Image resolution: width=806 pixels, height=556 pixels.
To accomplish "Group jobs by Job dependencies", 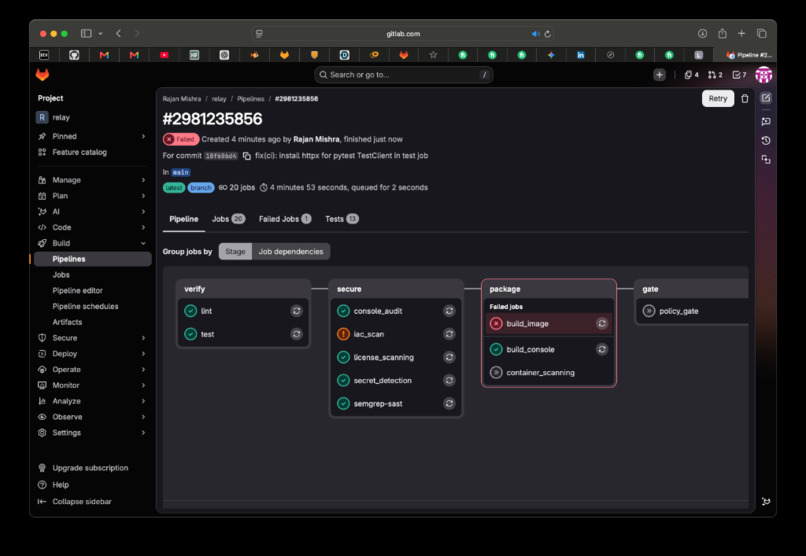I will coord(291,251).
